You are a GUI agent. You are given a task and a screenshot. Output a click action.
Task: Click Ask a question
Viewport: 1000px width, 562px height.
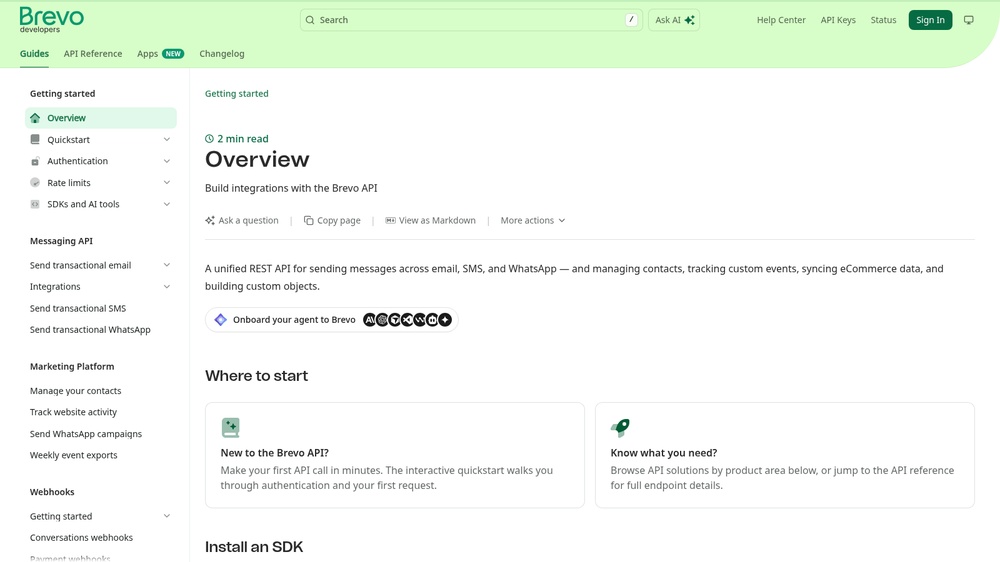point(242,220)
